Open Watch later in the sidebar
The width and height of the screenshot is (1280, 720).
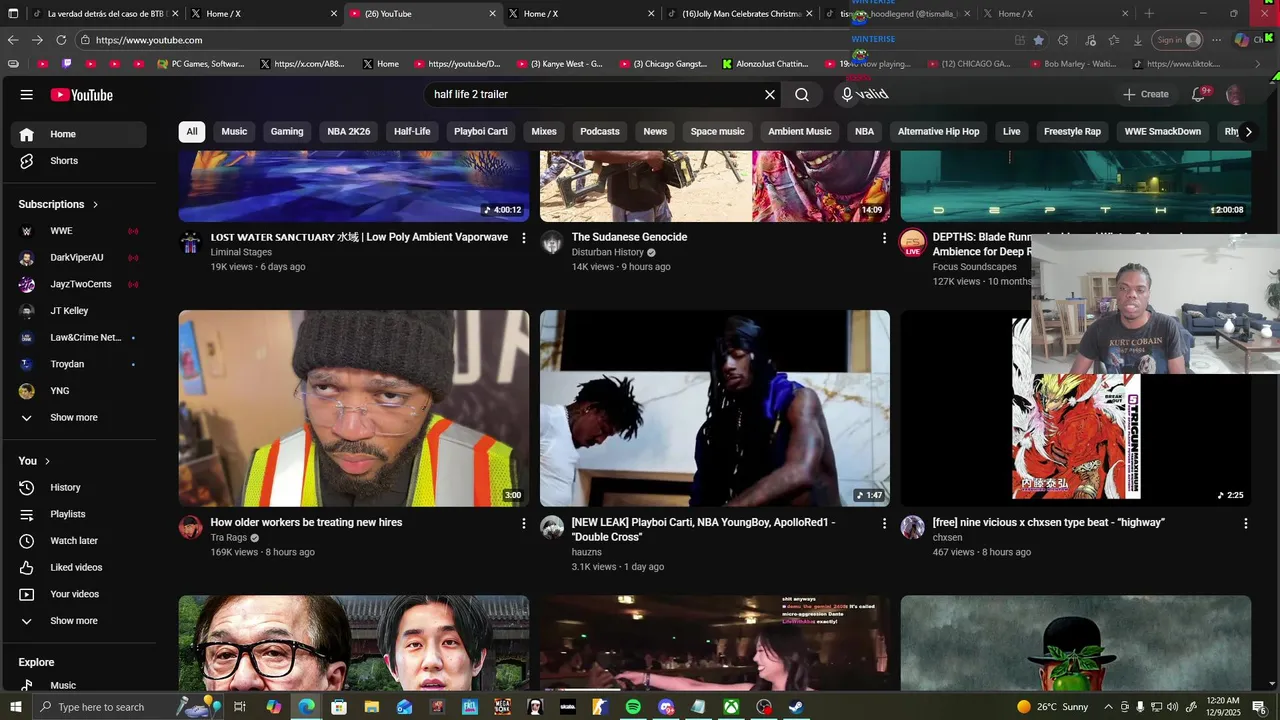[77, 541]
